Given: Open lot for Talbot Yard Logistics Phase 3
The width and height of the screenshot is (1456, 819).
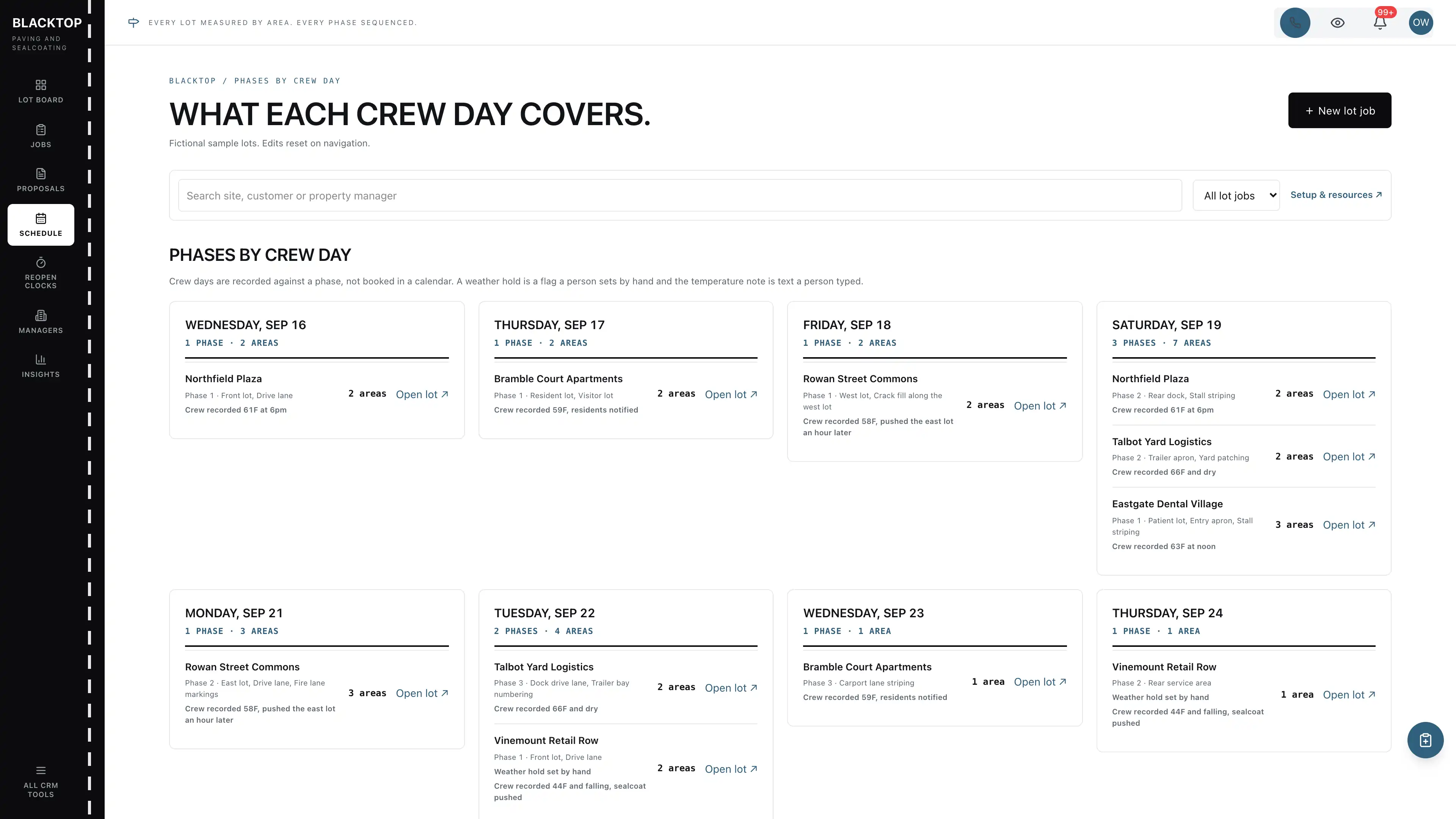Looking at the screenshot, I should pos(731,688).
